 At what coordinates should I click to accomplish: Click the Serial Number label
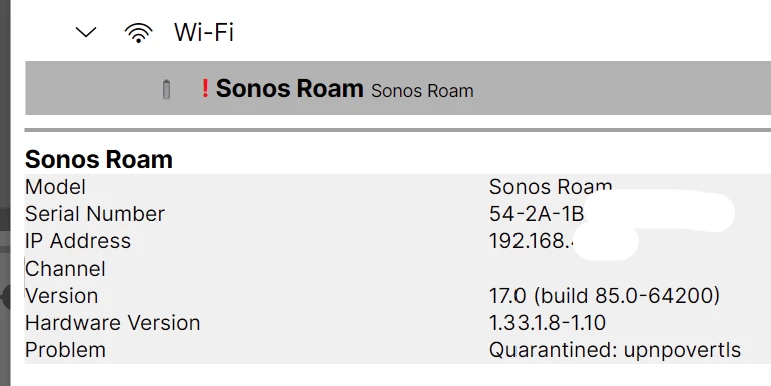95,214
